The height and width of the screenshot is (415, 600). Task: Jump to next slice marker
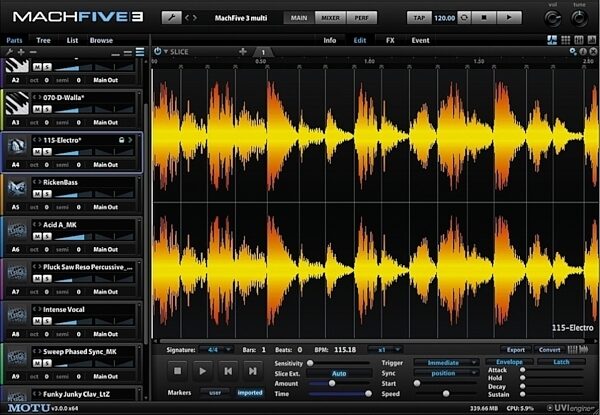[x=253, y=371]
